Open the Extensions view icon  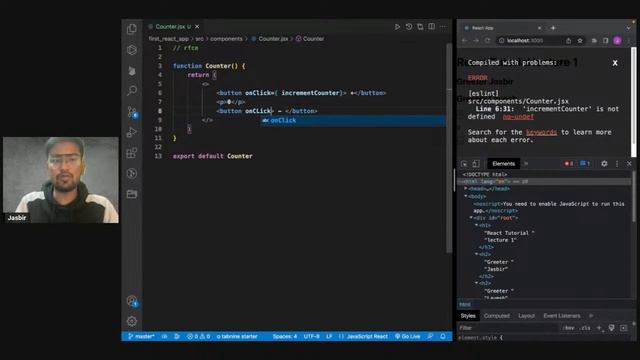[x=131, y=153]
